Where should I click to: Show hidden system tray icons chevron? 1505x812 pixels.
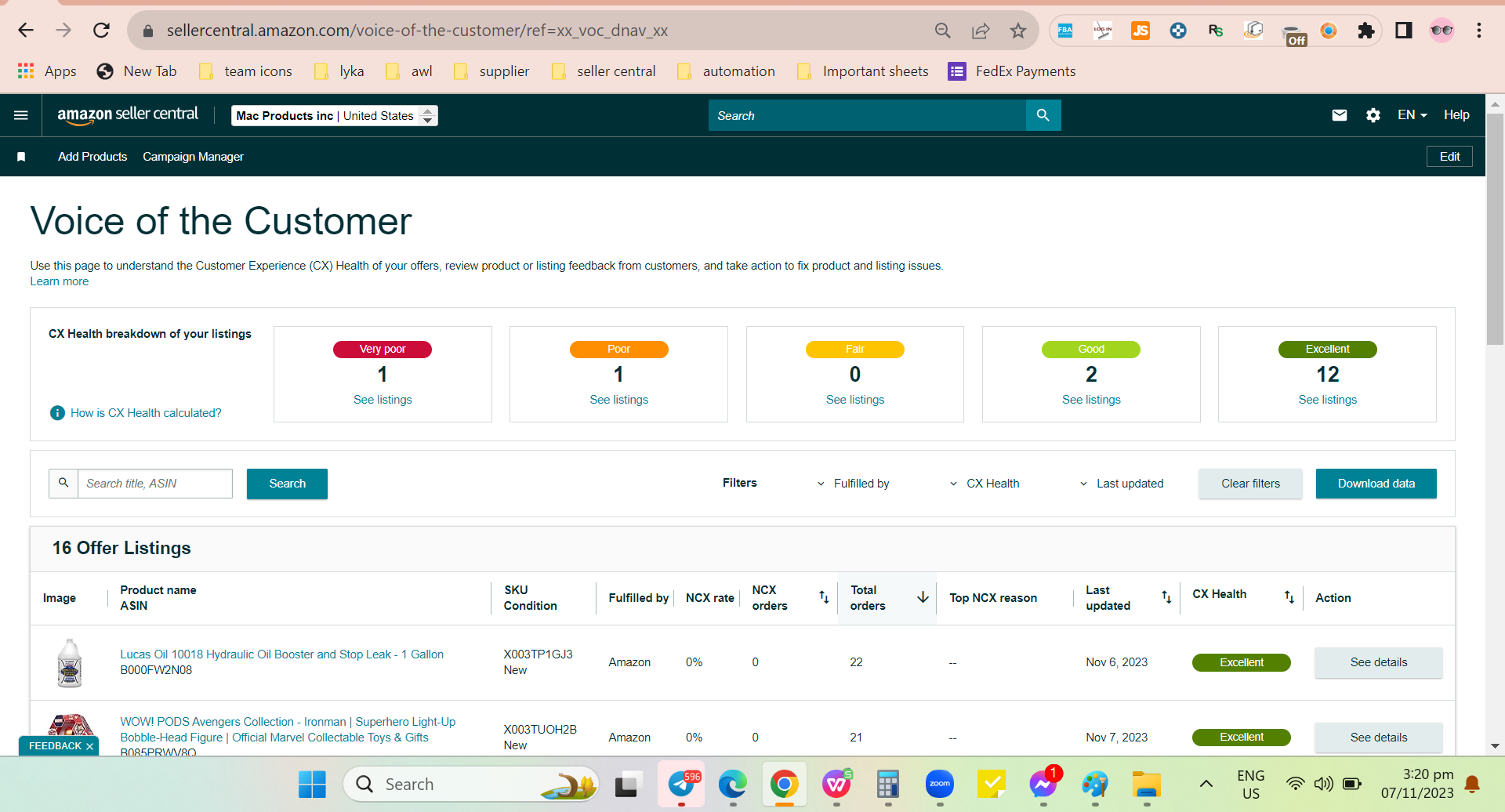[x=1206, y=784]
